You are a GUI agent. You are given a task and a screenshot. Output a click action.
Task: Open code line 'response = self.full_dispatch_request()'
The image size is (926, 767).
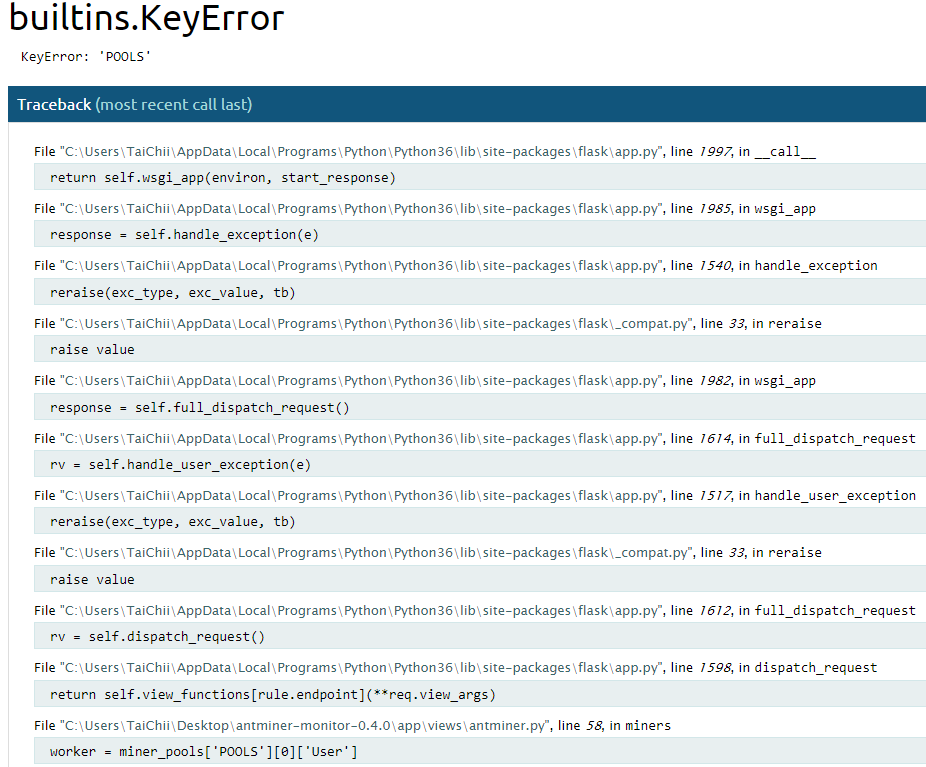pos(480,407)
